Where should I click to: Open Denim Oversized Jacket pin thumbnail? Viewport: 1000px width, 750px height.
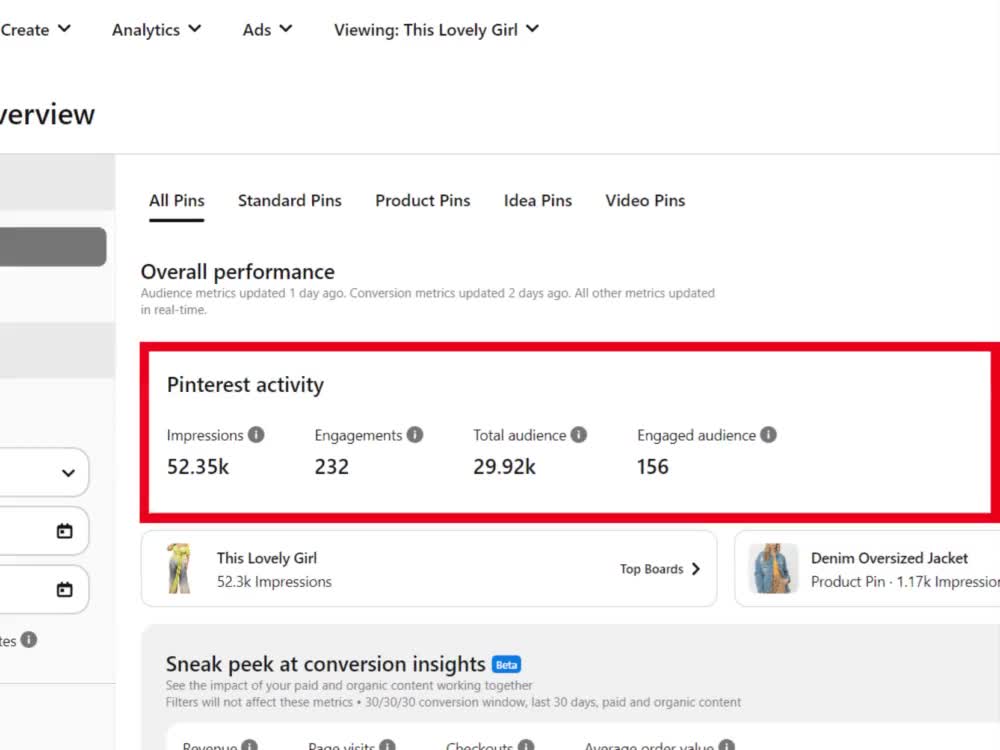point(773,568)
